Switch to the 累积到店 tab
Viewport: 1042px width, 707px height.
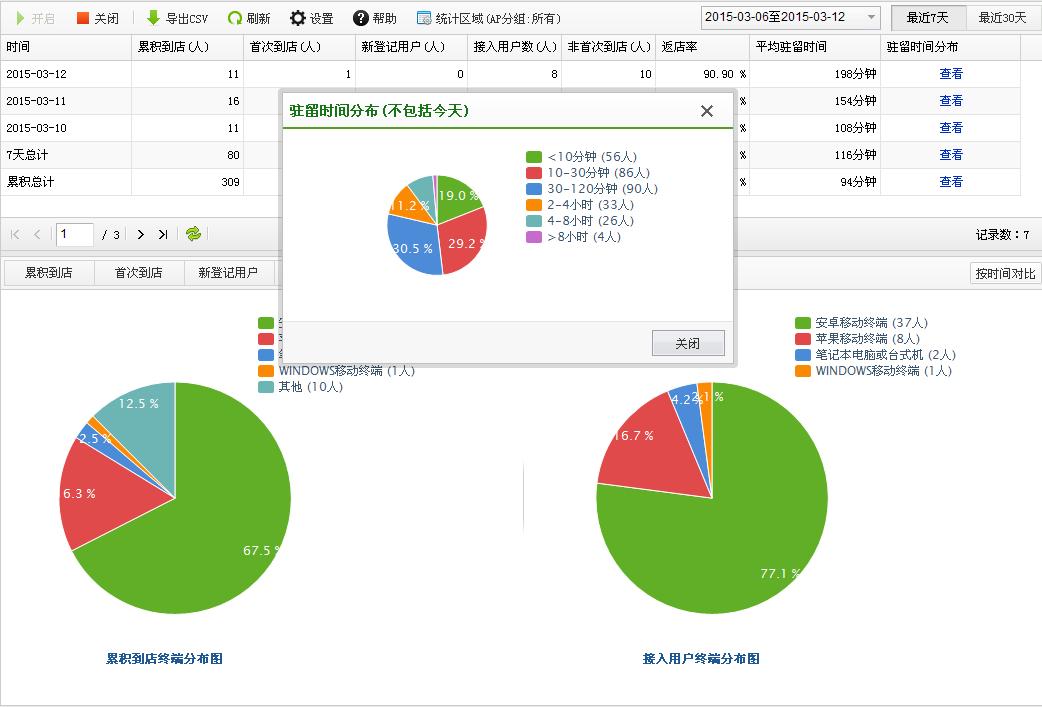49,273
